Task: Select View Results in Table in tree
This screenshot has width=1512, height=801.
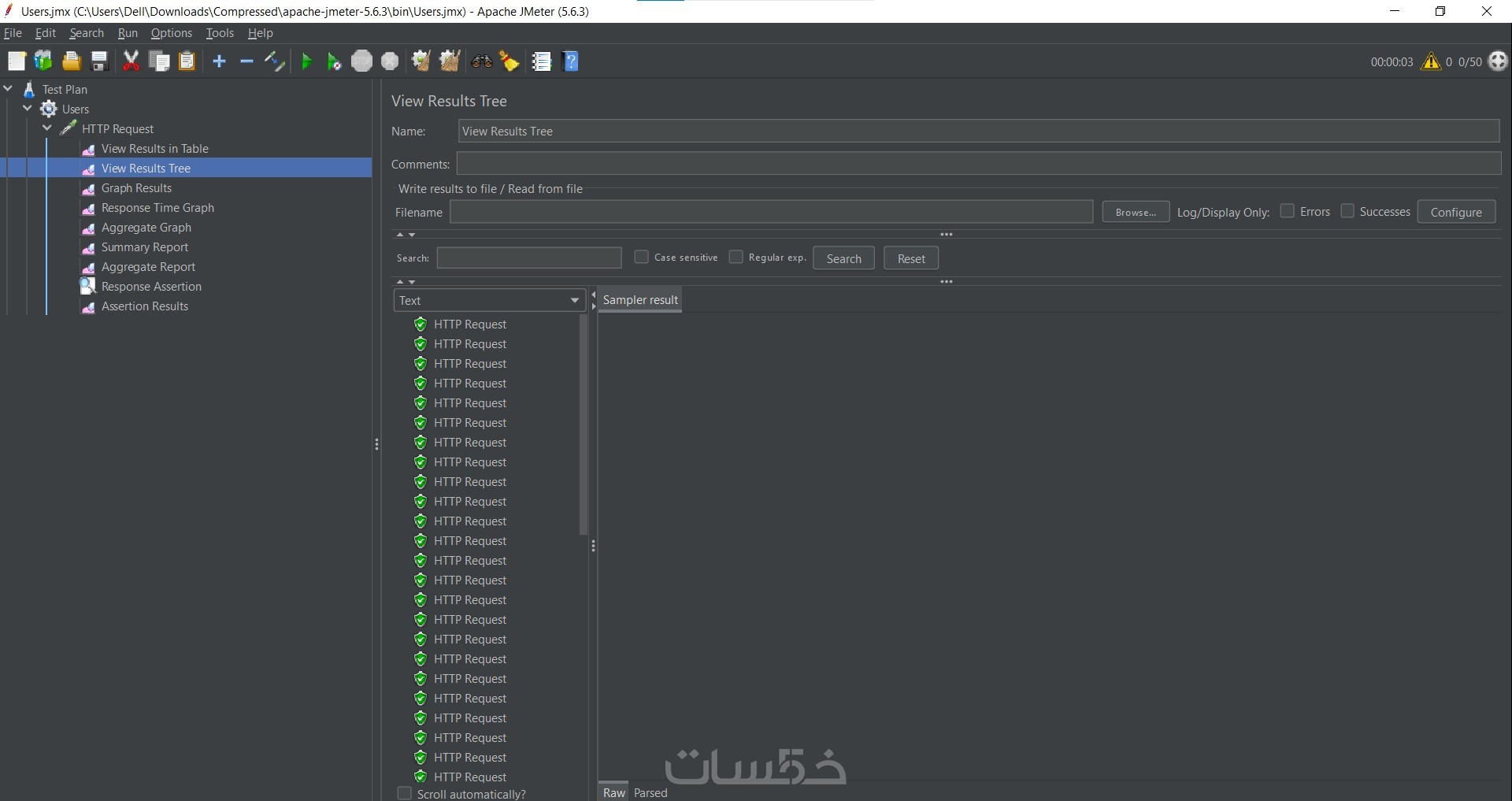Action: (155, 149)
